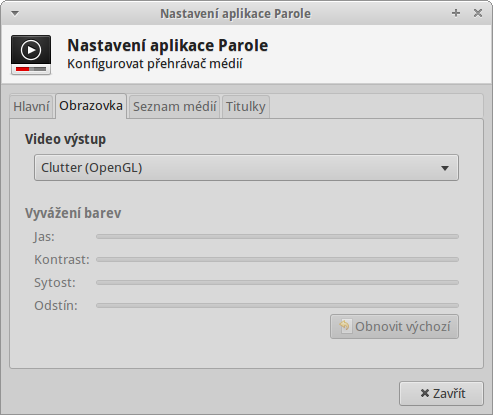Click the maximize plus icon in title bar

[456, 13]
